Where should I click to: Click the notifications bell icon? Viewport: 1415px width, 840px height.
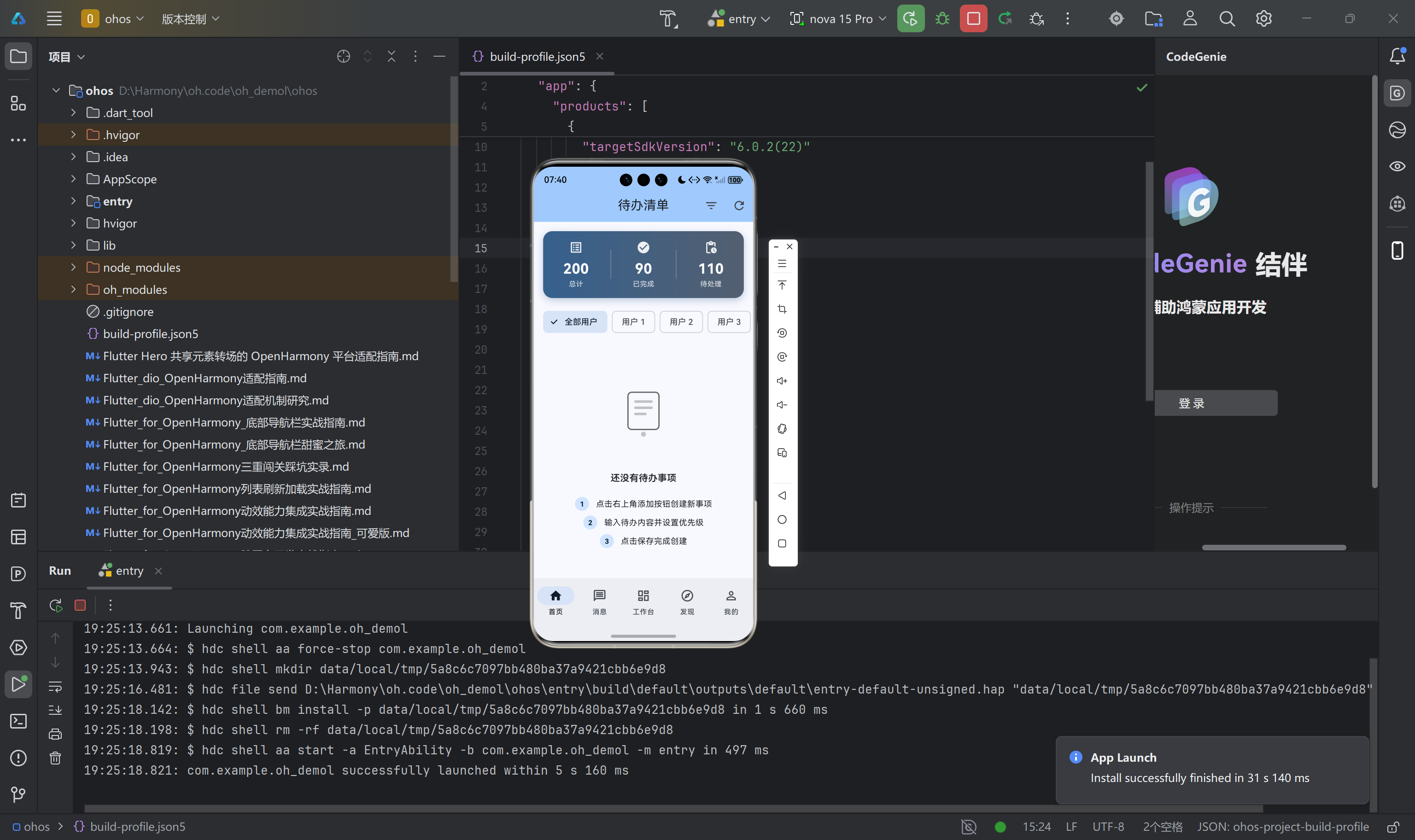click(1397, 55)
